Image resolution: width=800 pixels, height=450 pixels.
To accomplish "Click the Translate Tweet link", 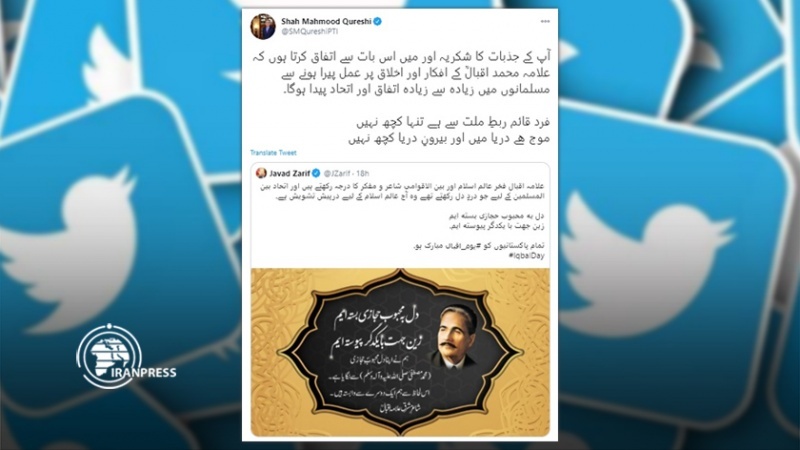I will click(x=273, y=153).
